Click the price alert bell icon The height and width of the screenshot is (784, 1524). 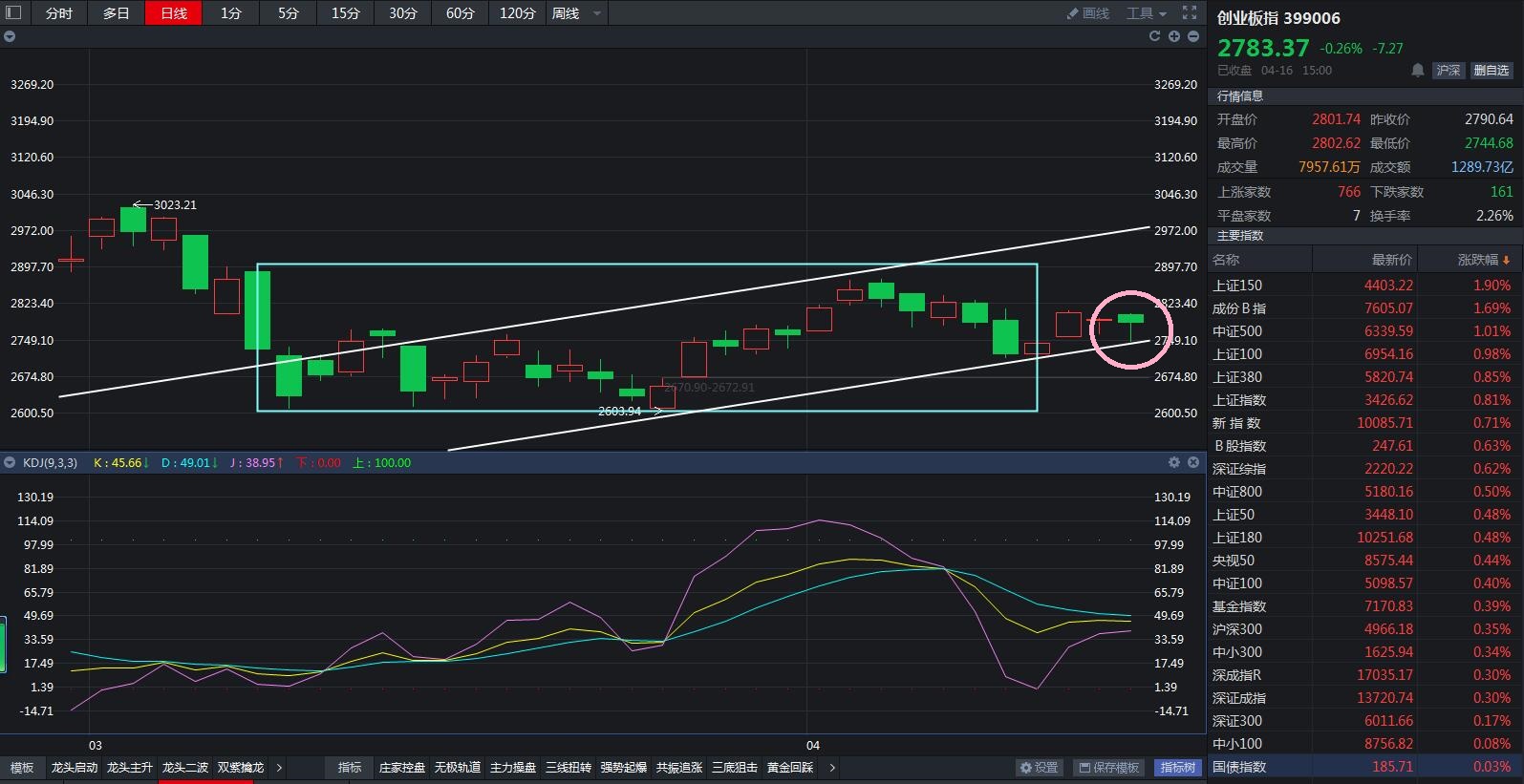pyautogui.click(x=1418, y=71)
